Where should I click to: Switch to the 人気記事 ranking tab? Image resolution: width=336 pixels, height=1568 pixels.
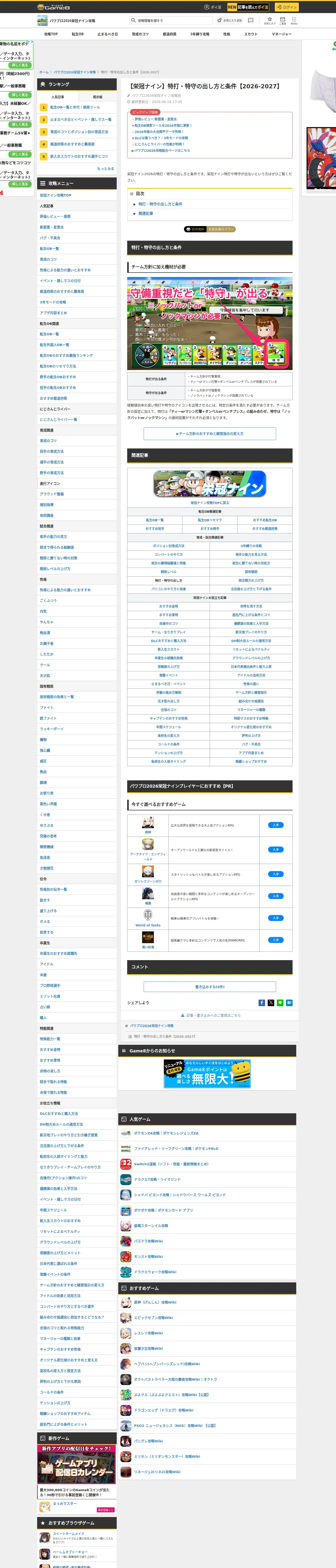(x=57, y=97)
